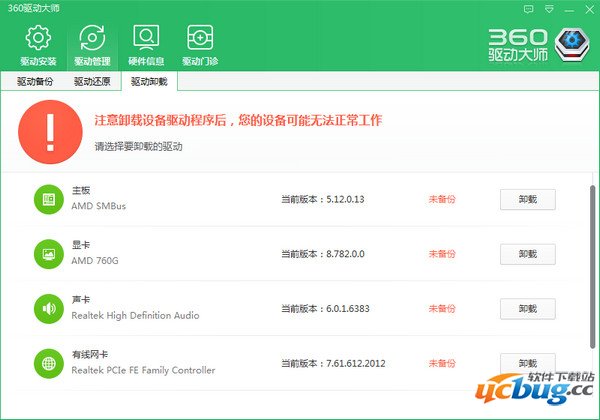Select the AMD 760G device name
The width and height of the screenshot is (600, 420).
[x=95, y=260]
